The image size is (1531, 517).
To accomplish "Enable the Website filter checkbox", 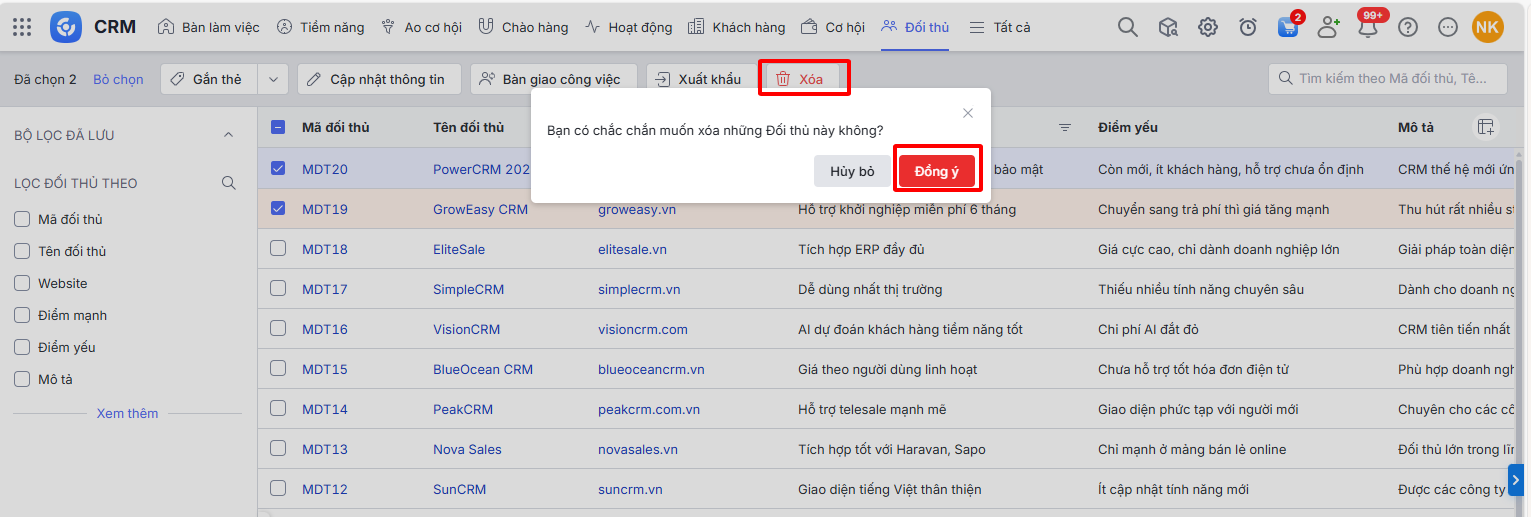I will [x=22, y=283].
